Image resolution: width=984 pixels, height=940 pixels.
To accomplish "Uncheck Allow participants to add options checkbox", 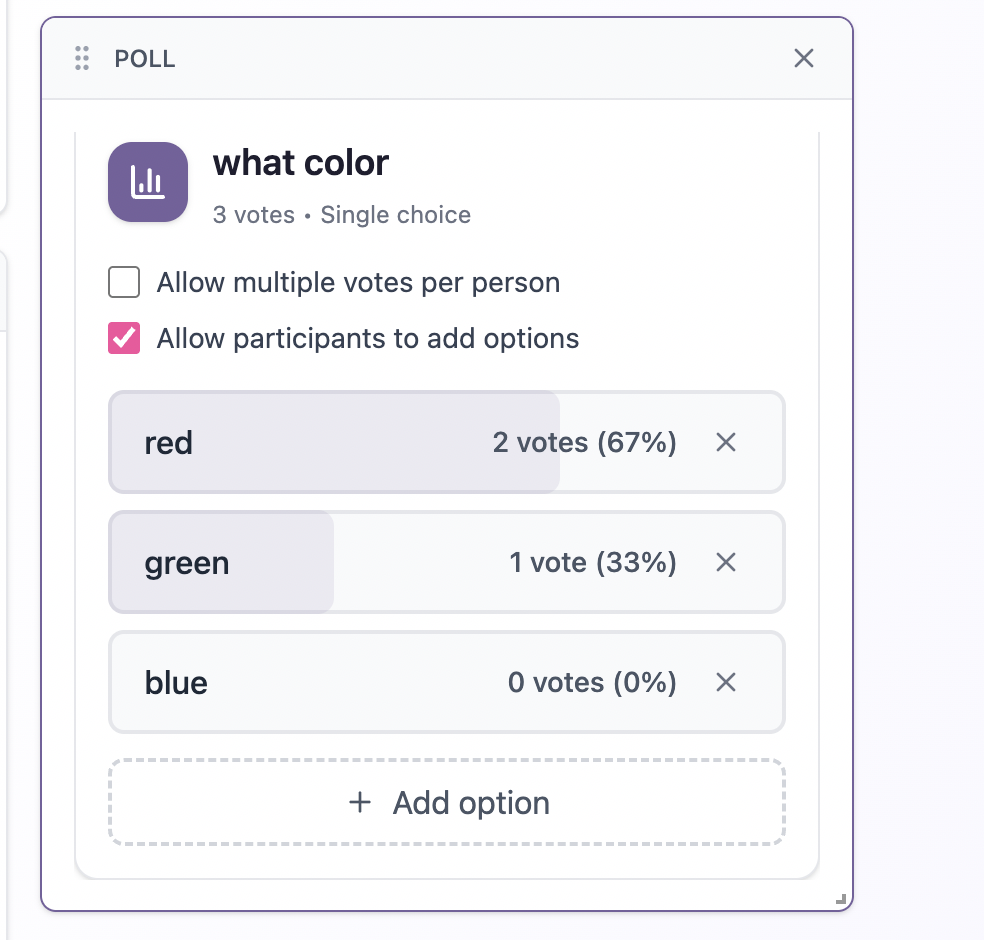I will [x=124, y=339].
